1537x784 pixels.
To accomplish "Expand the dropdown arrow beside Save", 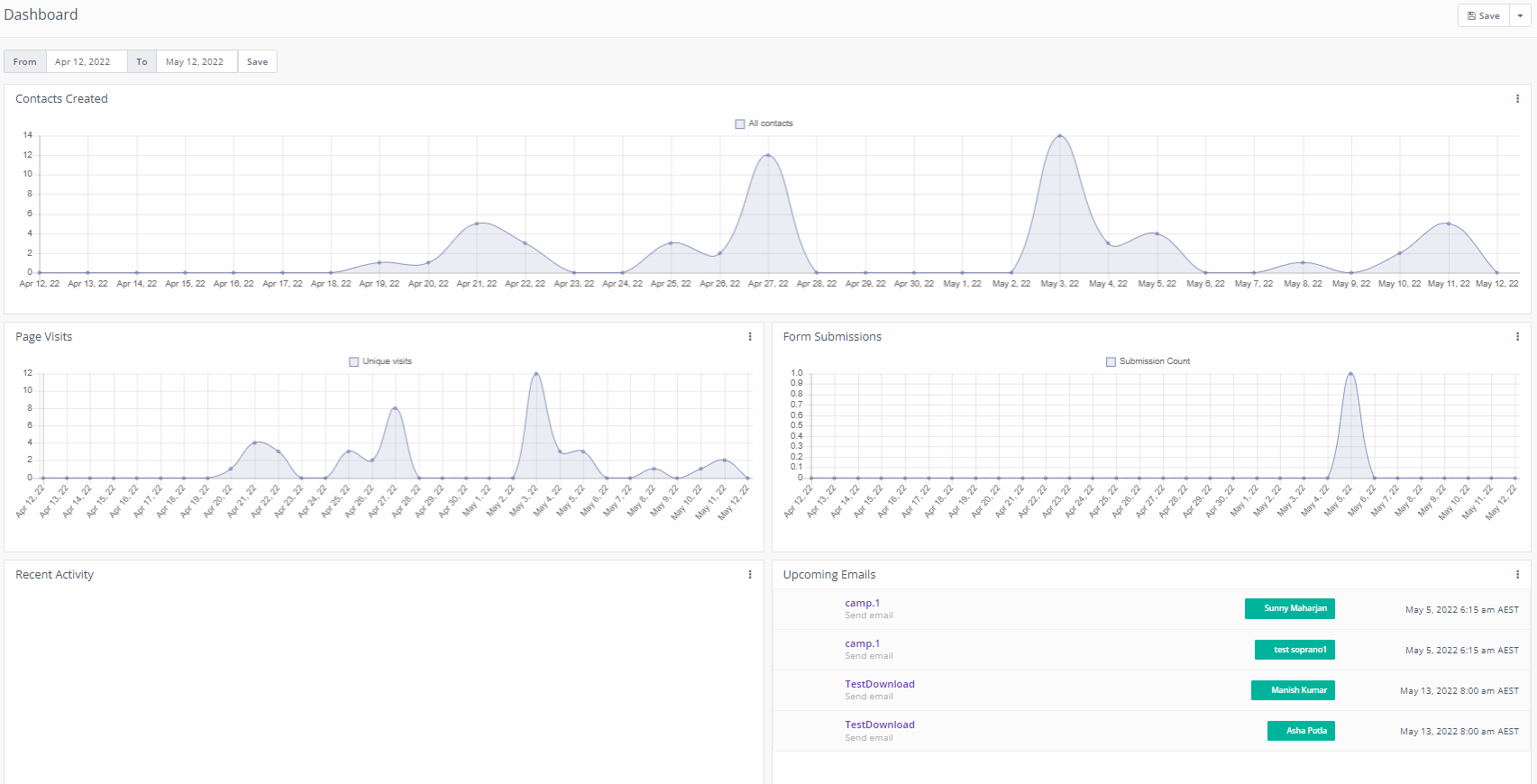I will click(1520, 15).
